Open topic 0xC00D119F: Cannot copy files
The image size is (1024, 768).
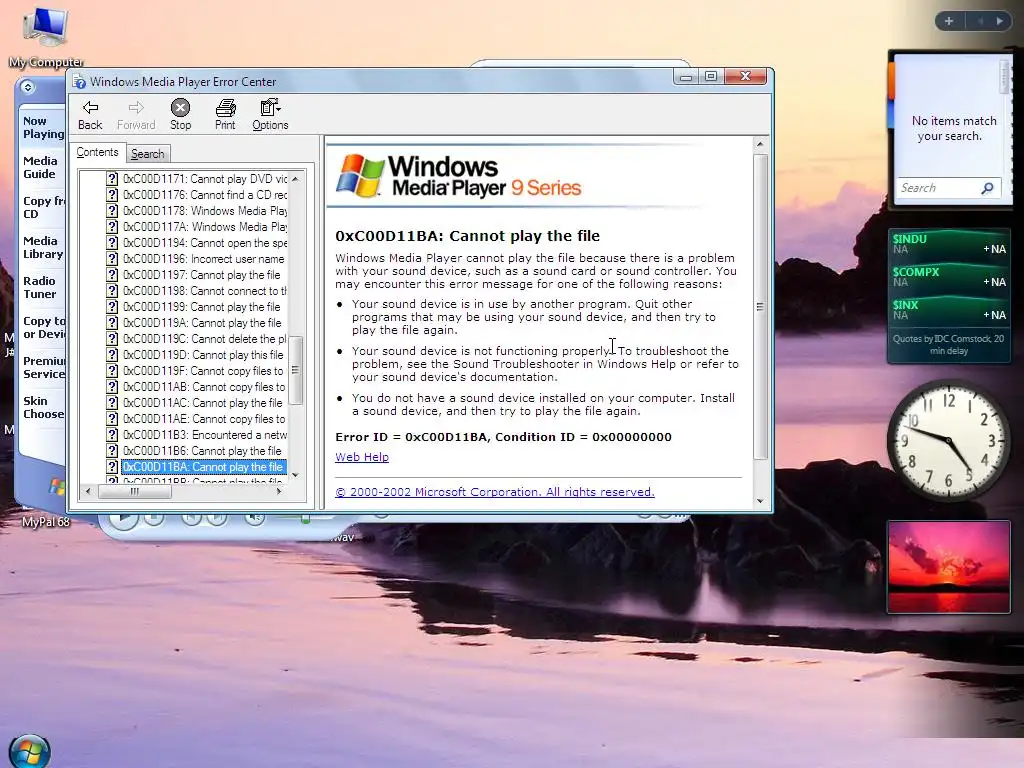(x=204, y=371)
